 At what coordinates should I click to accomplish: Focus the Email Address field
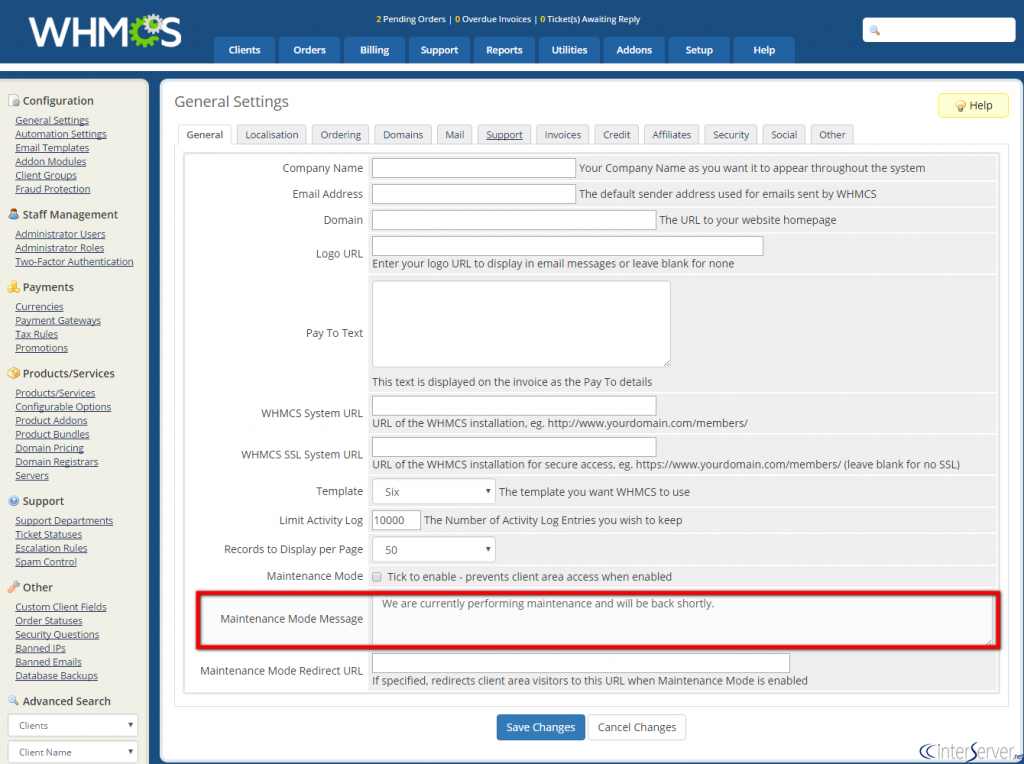473,194
